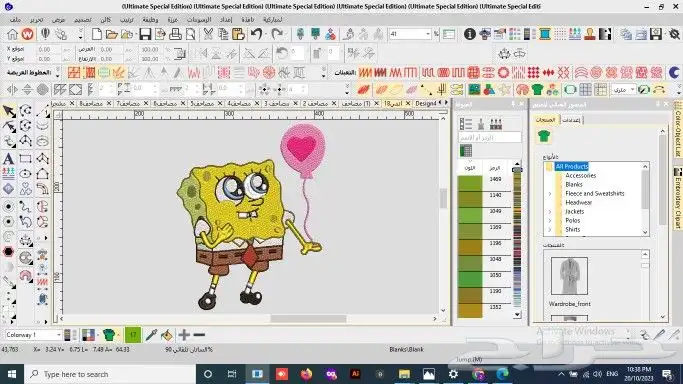This screenshot has width=683, height=384.
Task: Open the print icon in toolbar
Action: [x=175, y=34]
